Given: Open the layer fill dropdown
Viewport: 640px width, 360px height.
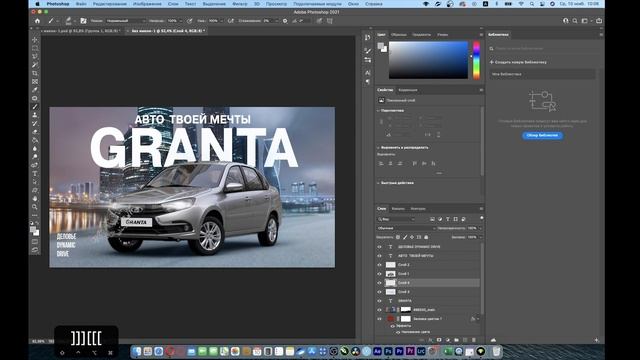Looking at the screenshot, I should coord(480,237).
